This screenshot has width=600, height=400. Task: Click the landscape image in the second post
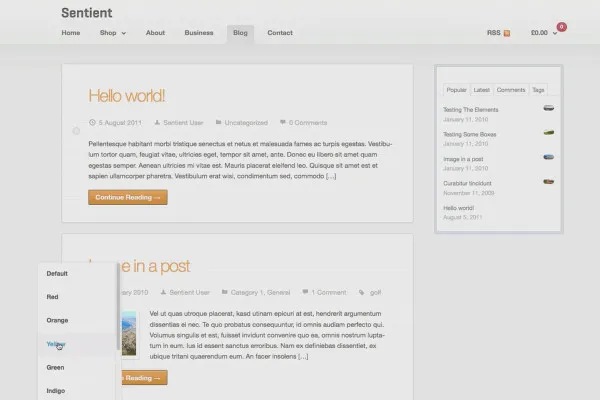click(129, 333)
